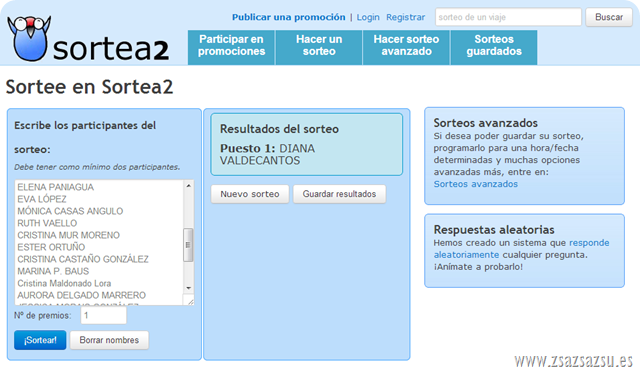The image size is (640, 377).
Task: Focus the search field 'sorteo de un viaje'
Action: click(508, 17)
